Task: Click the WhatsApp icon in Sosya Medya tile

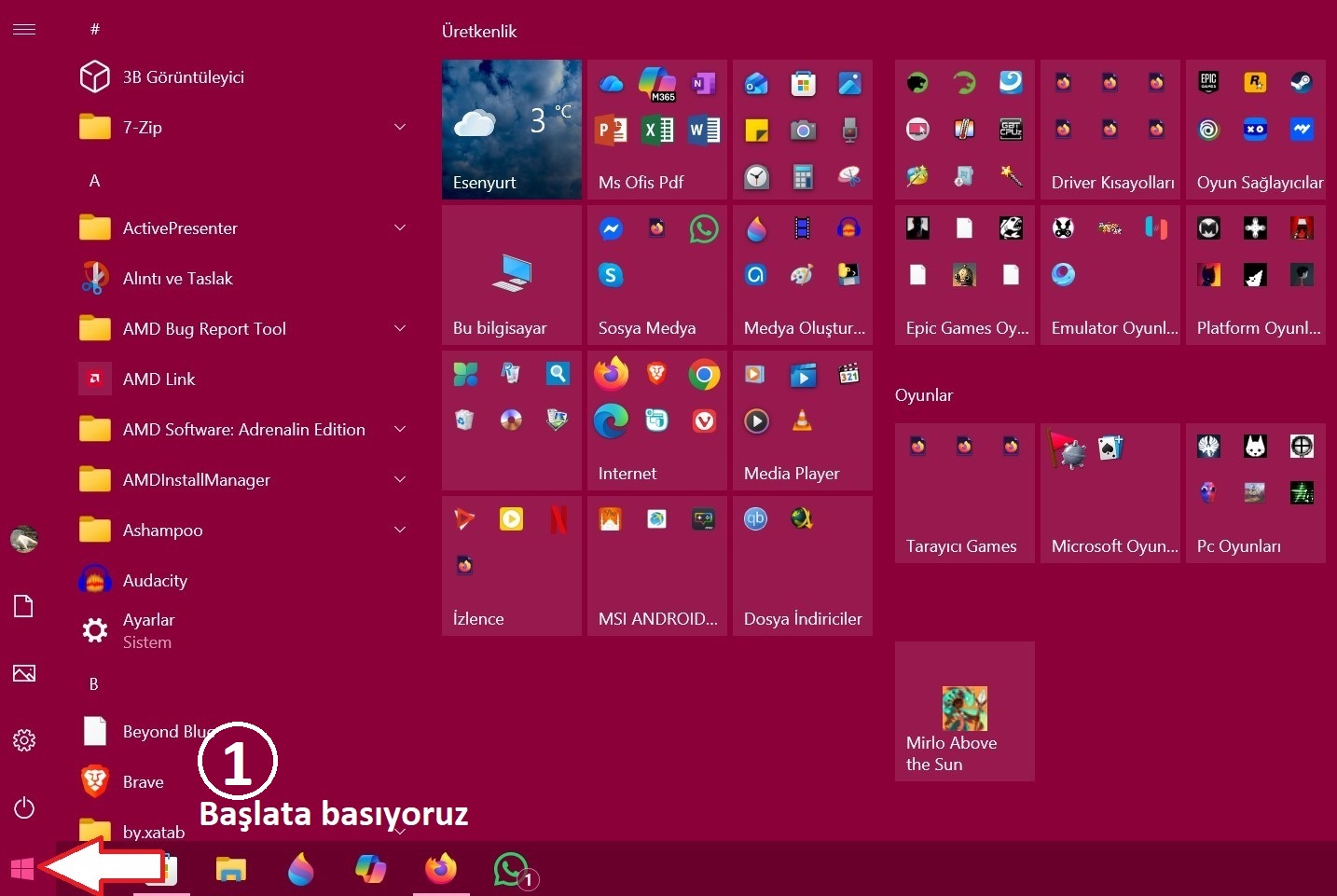Action: [x=704, y=228]
